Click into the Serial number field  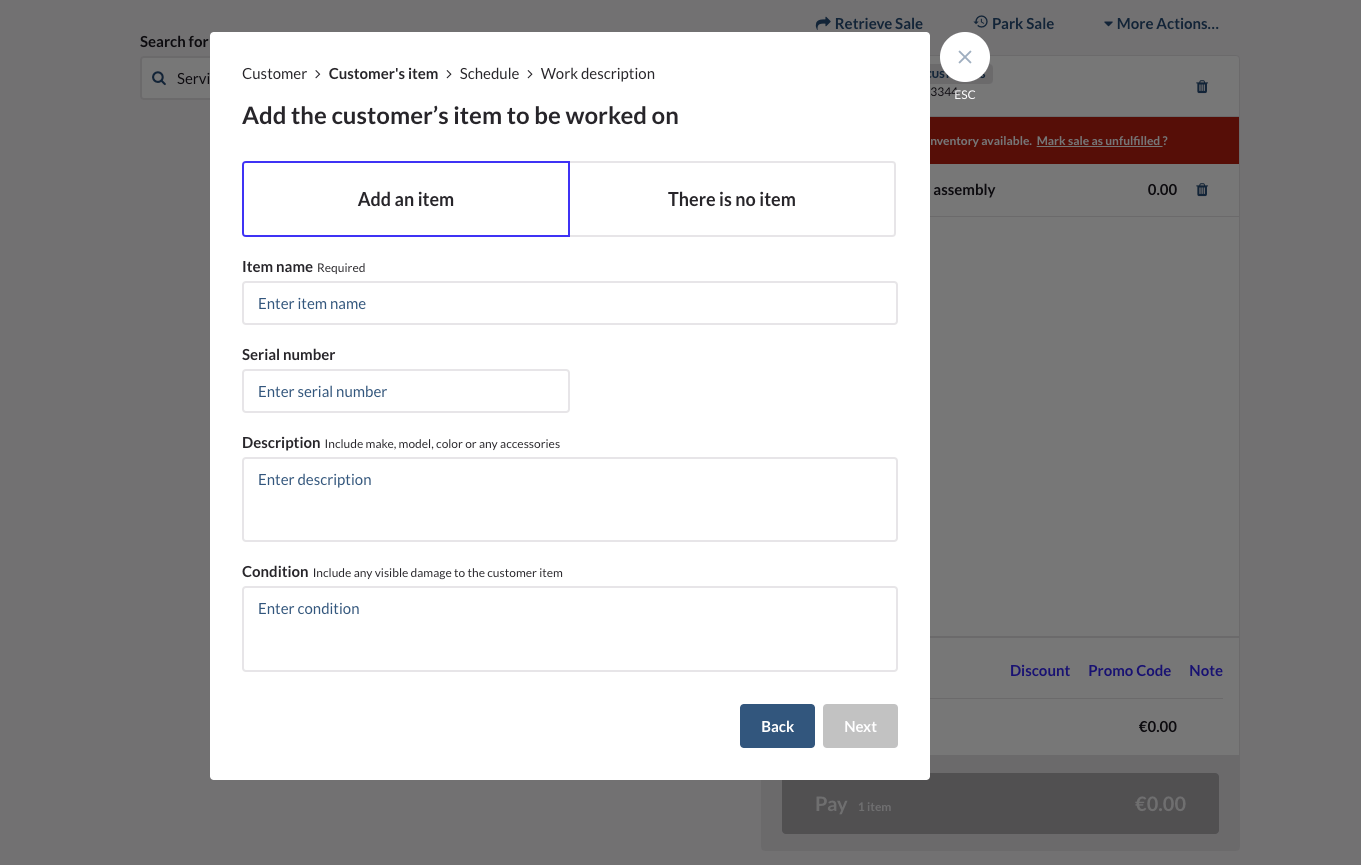[x=405, y=391]
